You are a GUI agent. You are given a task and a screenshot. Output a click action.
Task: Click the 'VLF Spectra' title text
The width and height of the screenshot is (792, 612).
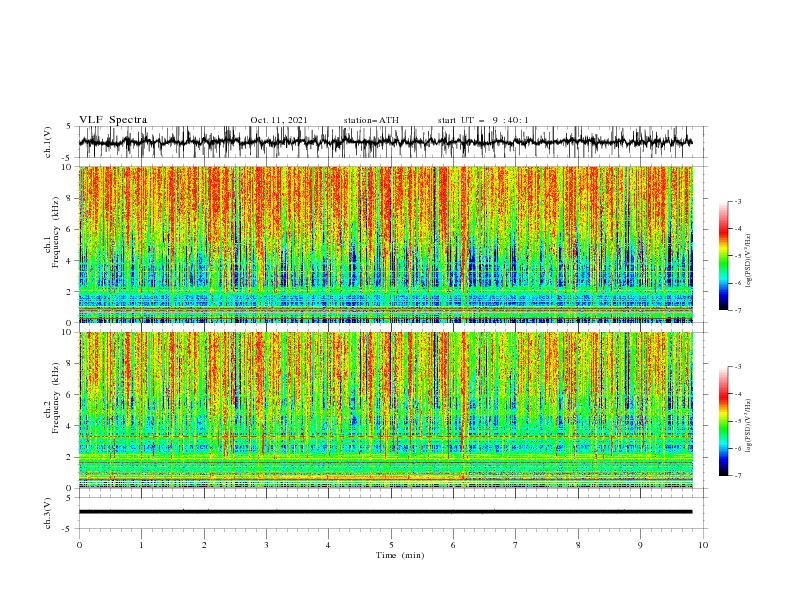click(x=113, y=120)
